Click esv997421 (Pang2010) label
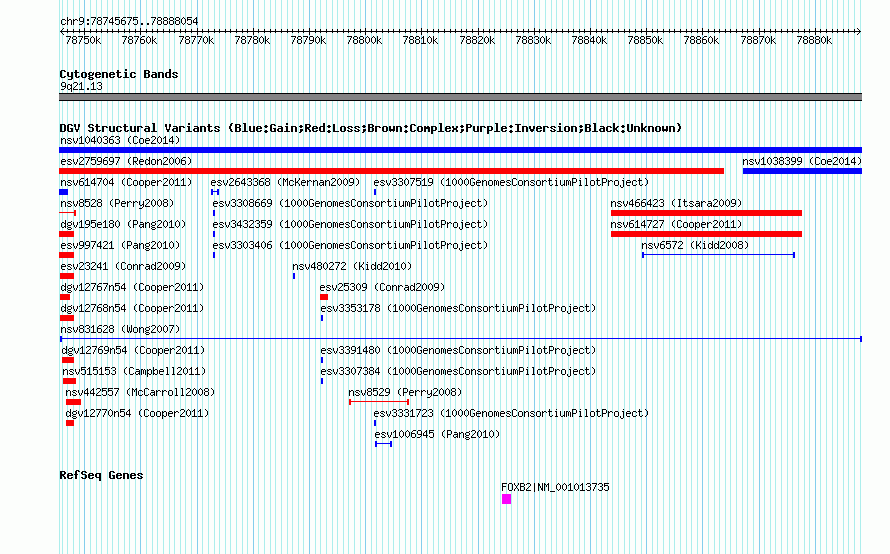 click(x=120, y=245)
